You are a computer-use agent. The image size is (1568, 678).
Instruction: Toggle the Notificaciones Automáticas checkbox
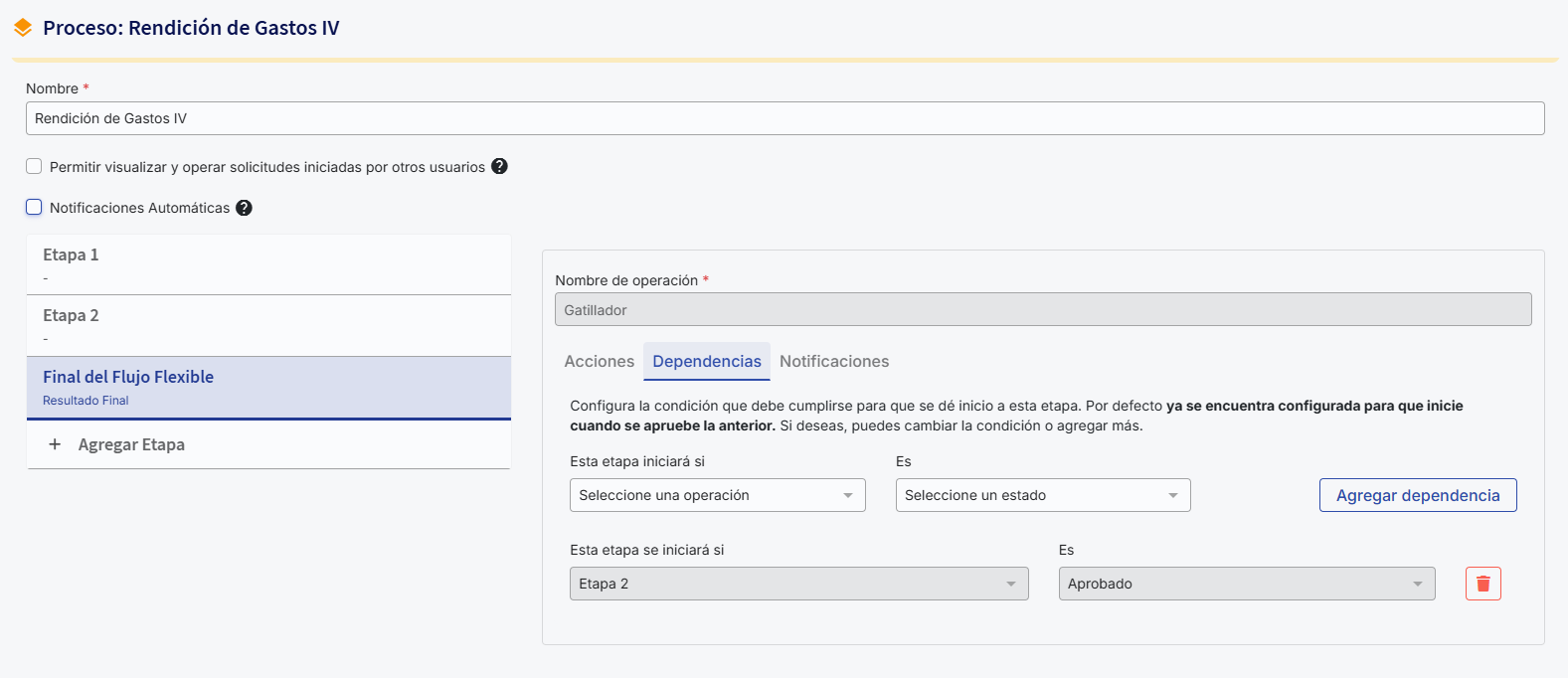[34, 207]
